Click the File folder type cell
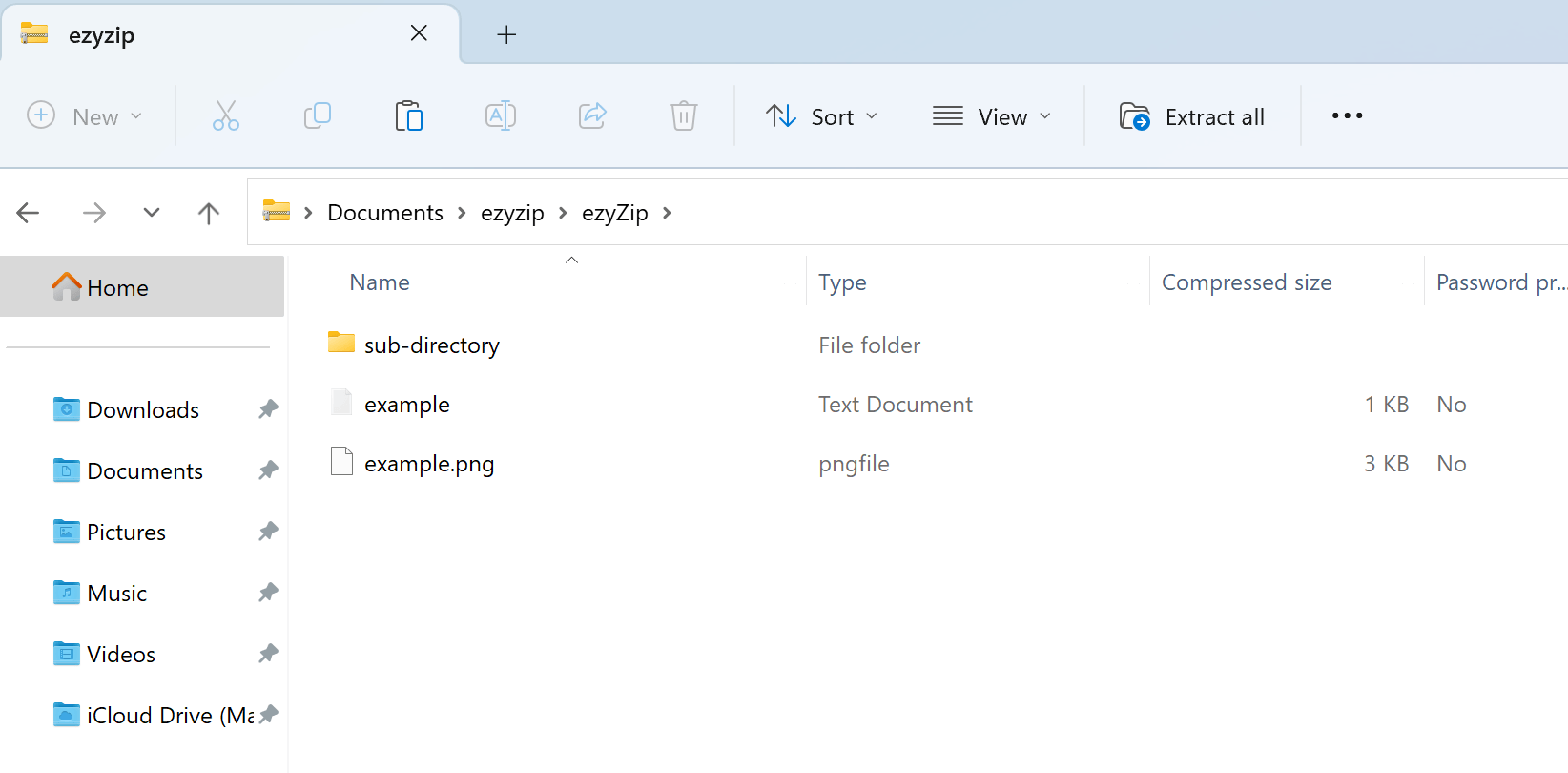 (869, 345)
